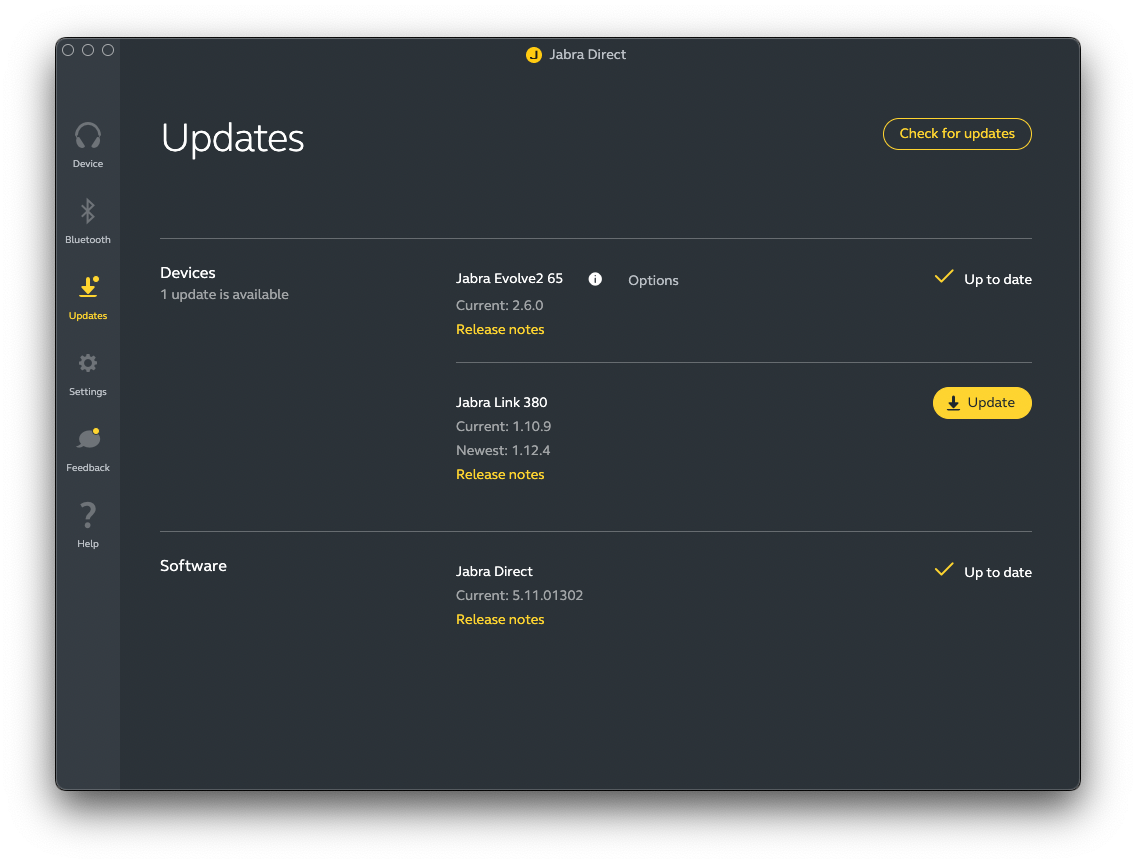
Task: Open the Settings gear icon
Action: tap(88, 363)
